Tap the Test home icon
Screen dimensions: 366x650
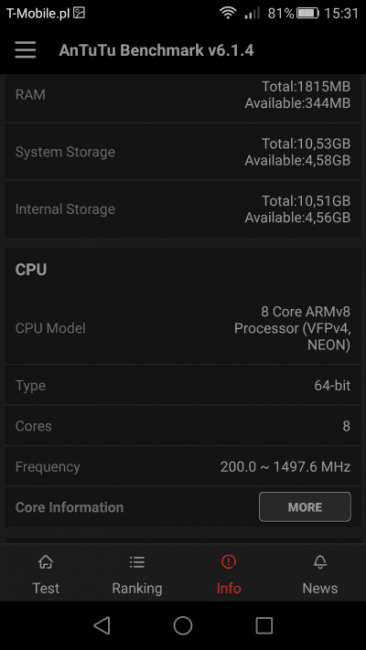(x=46, y=562)
